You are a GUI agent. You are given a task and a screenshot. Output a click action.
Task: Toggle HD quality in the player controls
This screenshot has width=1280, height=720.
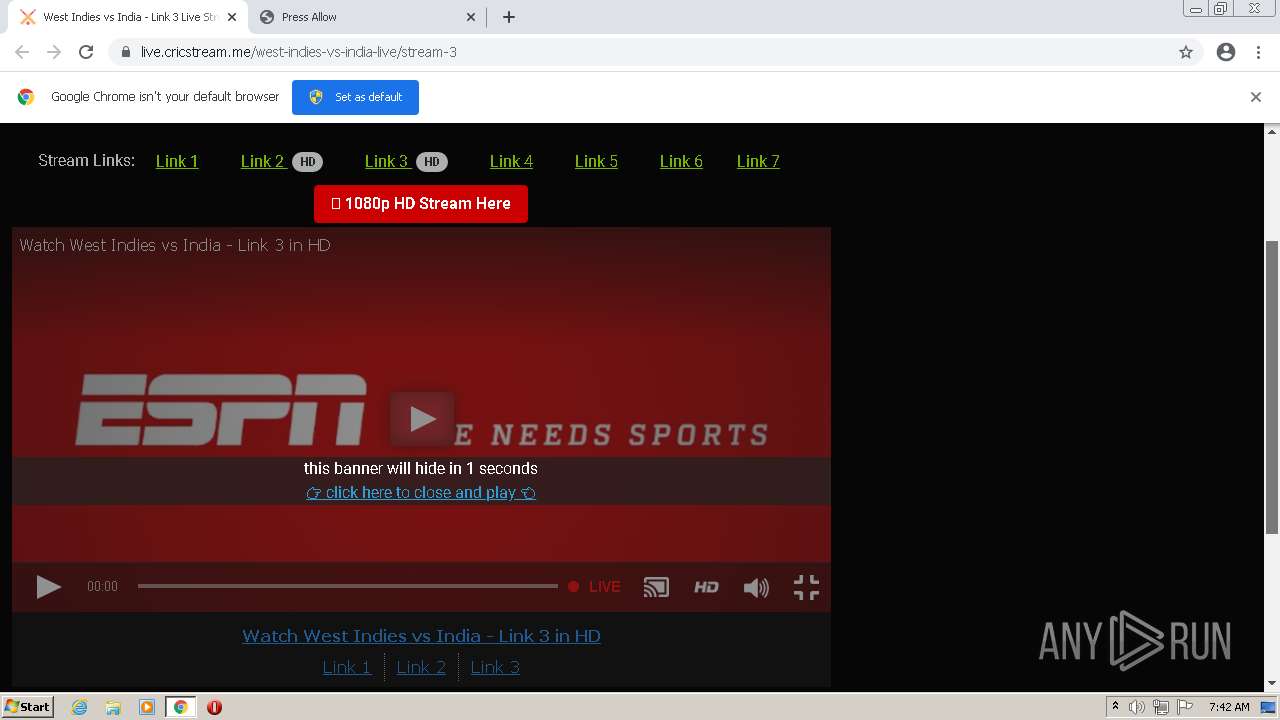(x=706, y=587)
